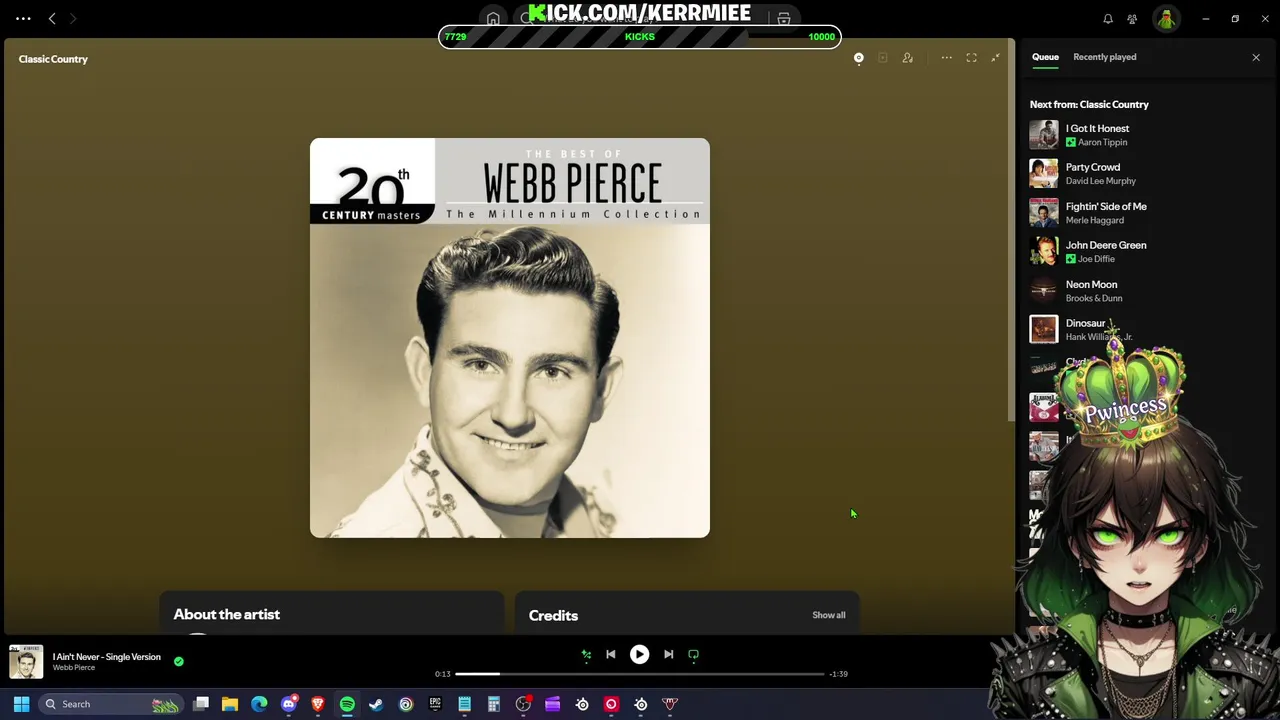The image size is (1280, 720).
Task: Open Aaron Tippin artist link
Action: pyautogui.click(x=1102, y=142)
